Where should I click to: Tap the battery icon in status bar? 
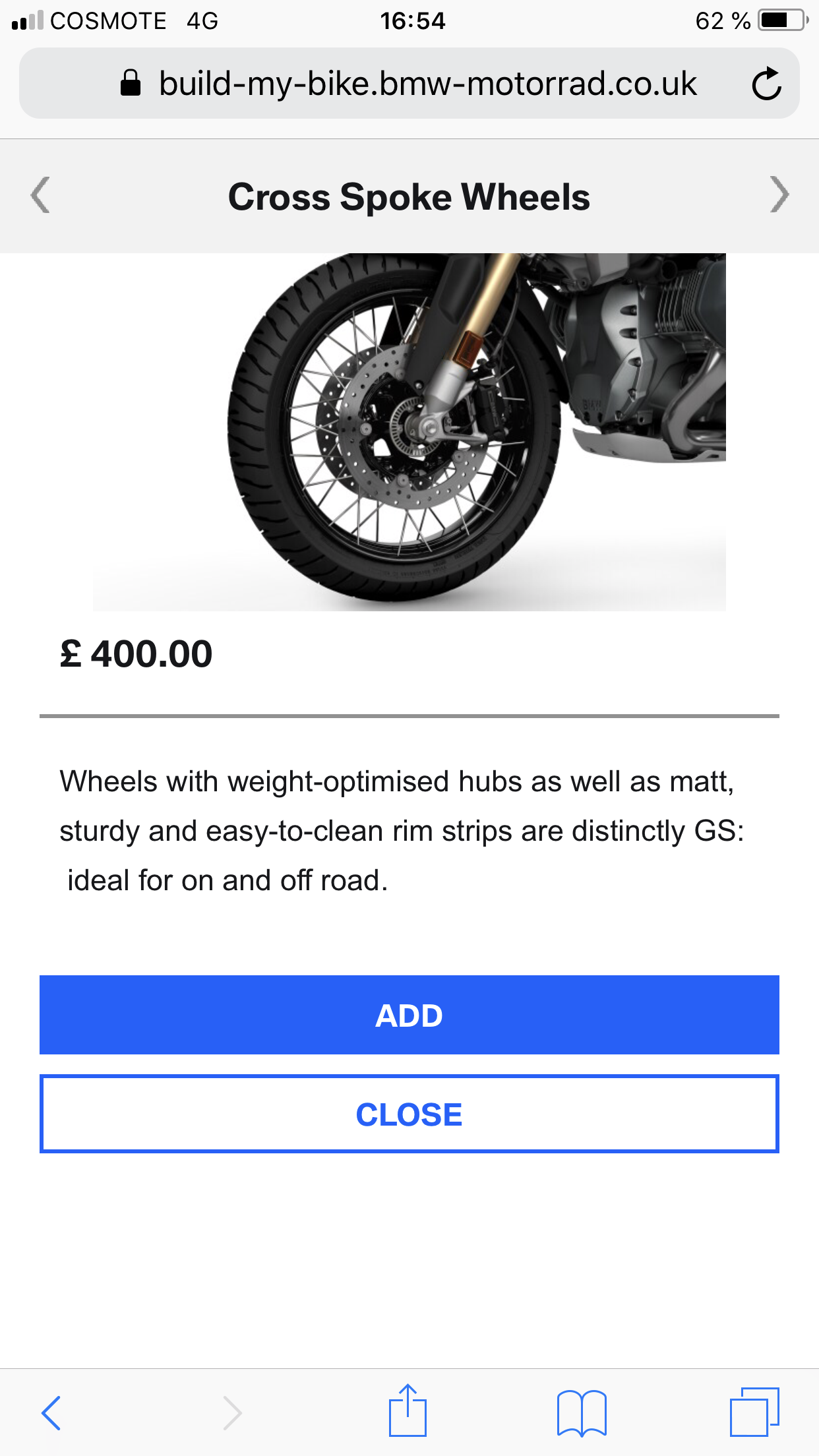pos(783,20)
